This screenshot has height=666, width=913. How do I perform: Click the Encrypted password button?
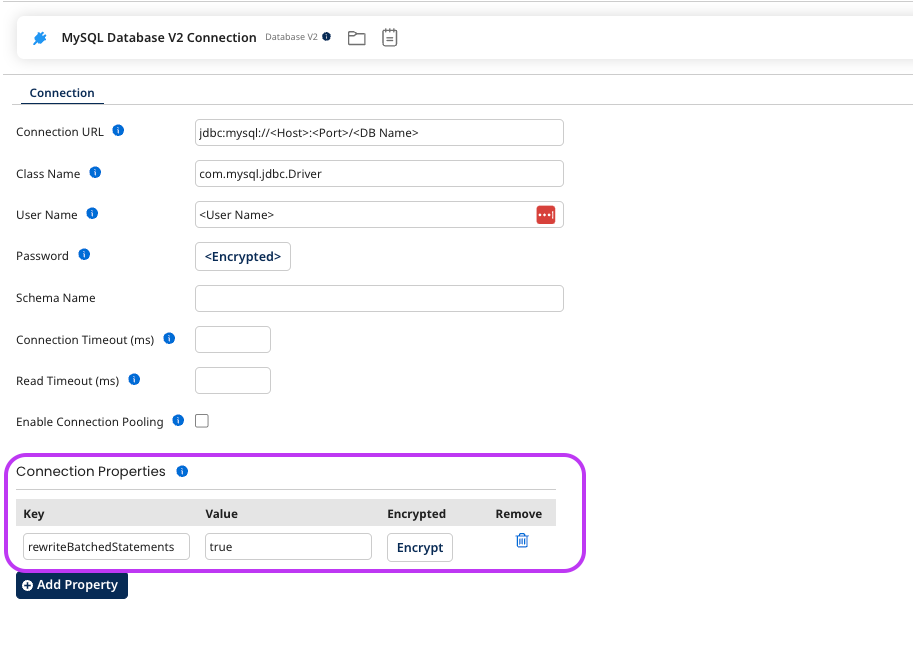[x=242, y=256]
